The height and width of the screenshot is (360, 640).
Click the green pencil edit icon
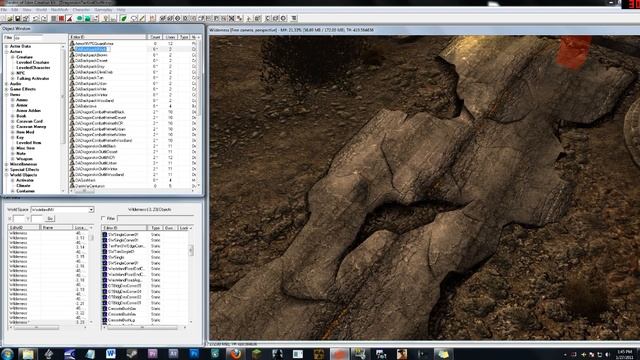pyautogui.click(x=142, y=18)
